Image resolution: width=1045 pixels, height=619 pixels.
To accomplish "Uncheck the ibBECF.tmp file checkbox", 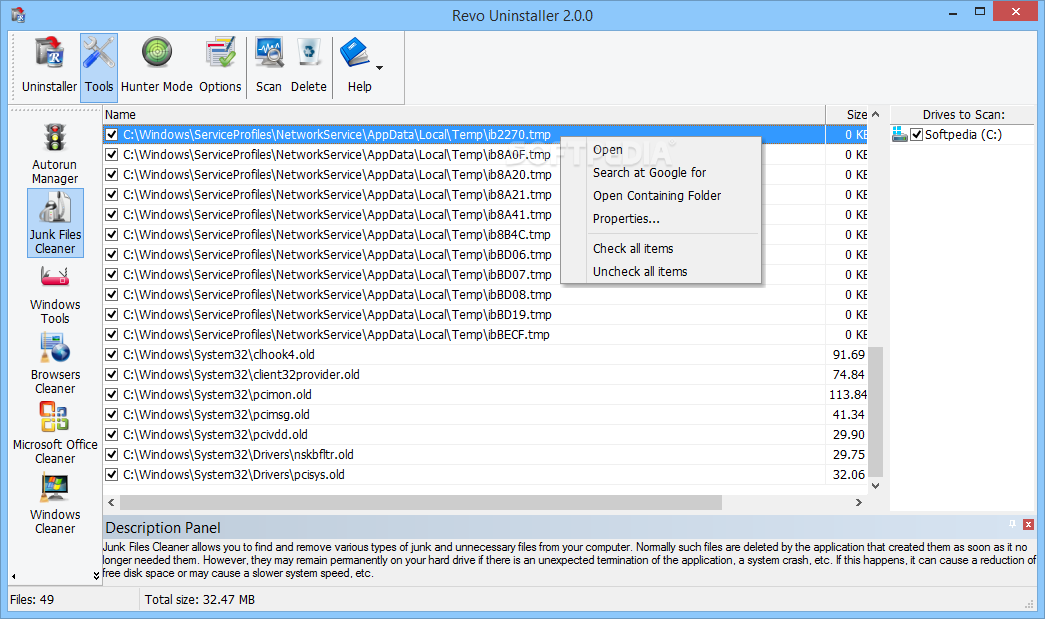I will pyautogui.click(x=112, y=334).
